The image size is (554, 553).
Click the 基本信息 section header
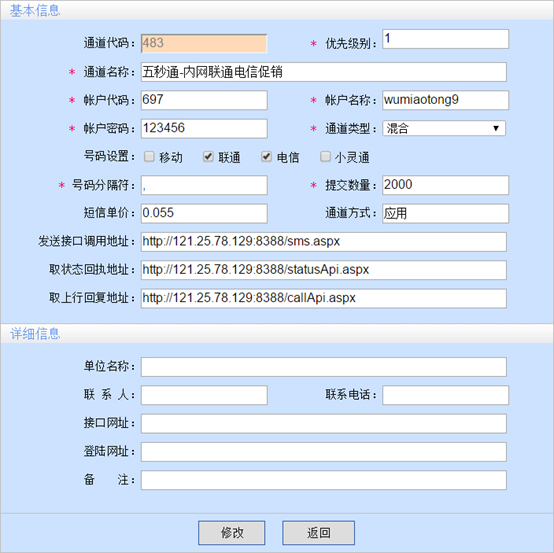[35, 11]
